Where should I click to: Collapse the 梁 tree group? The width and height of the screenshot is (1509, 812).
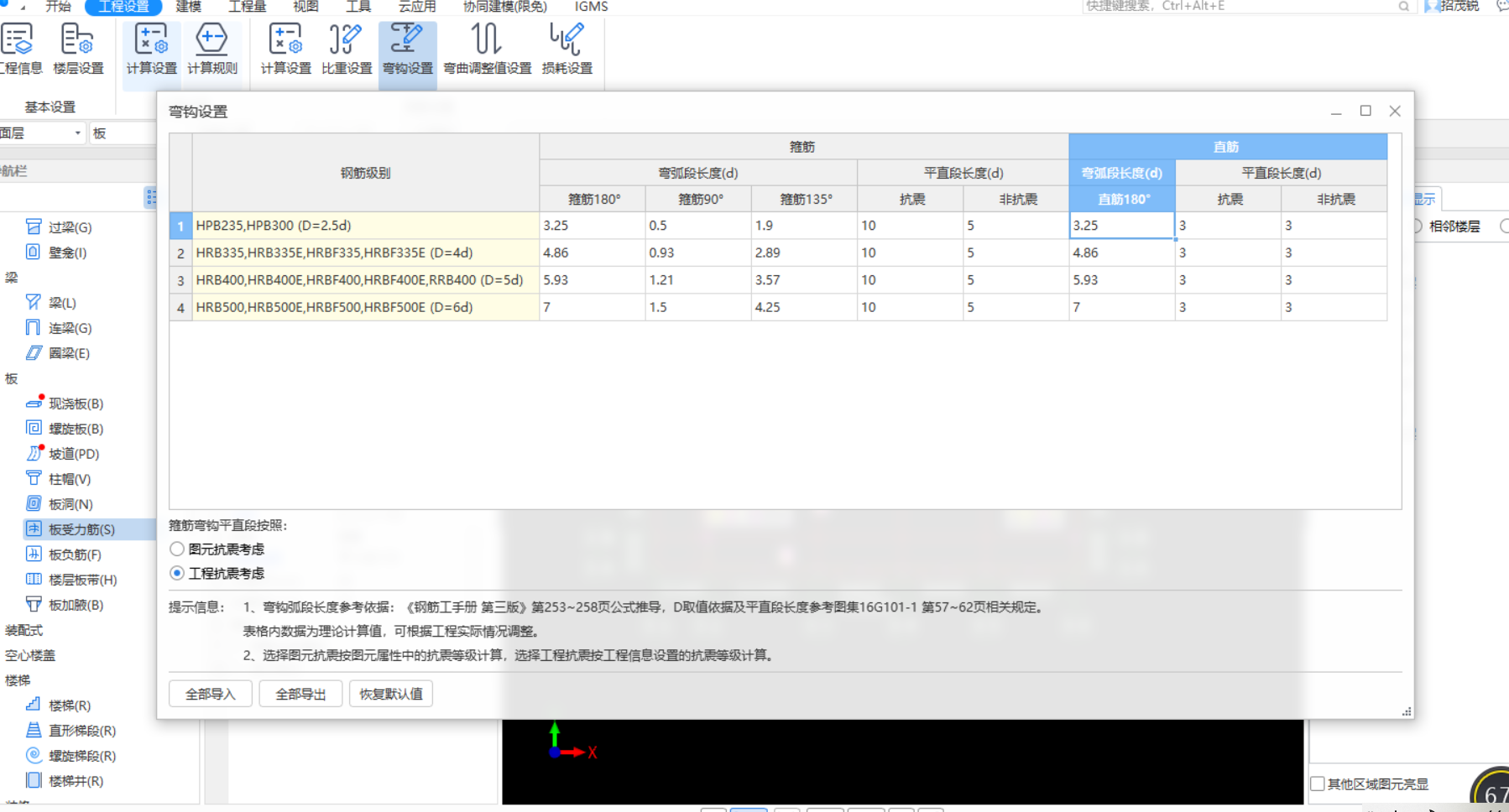[12, 278]
